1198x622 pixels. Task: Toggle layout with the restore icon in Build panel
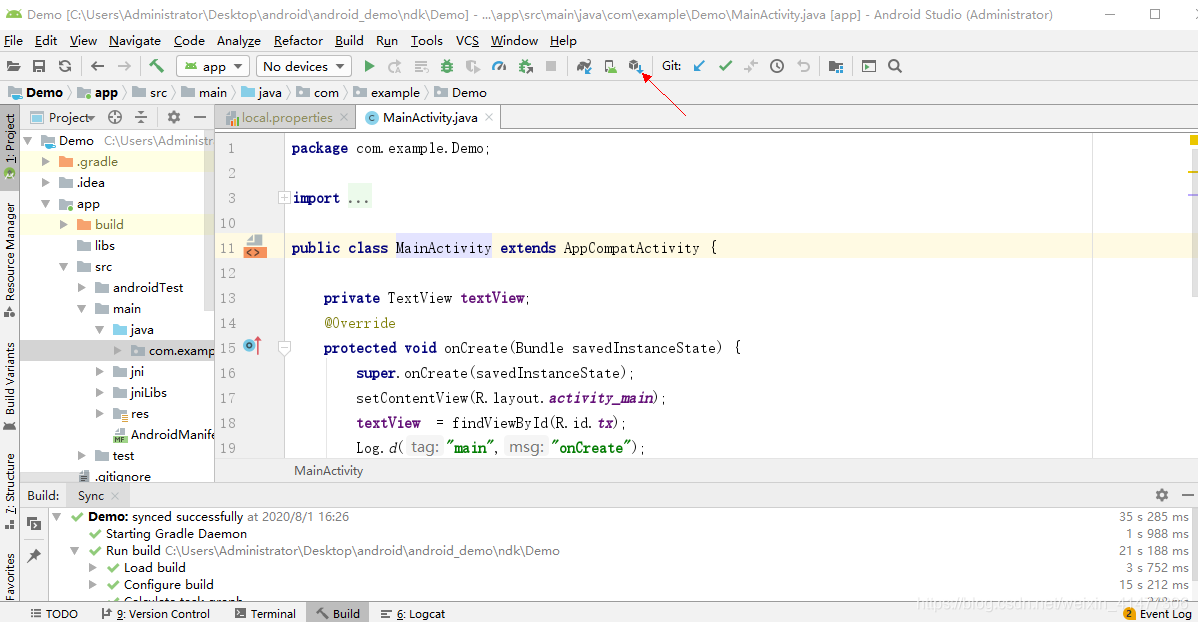34,523
